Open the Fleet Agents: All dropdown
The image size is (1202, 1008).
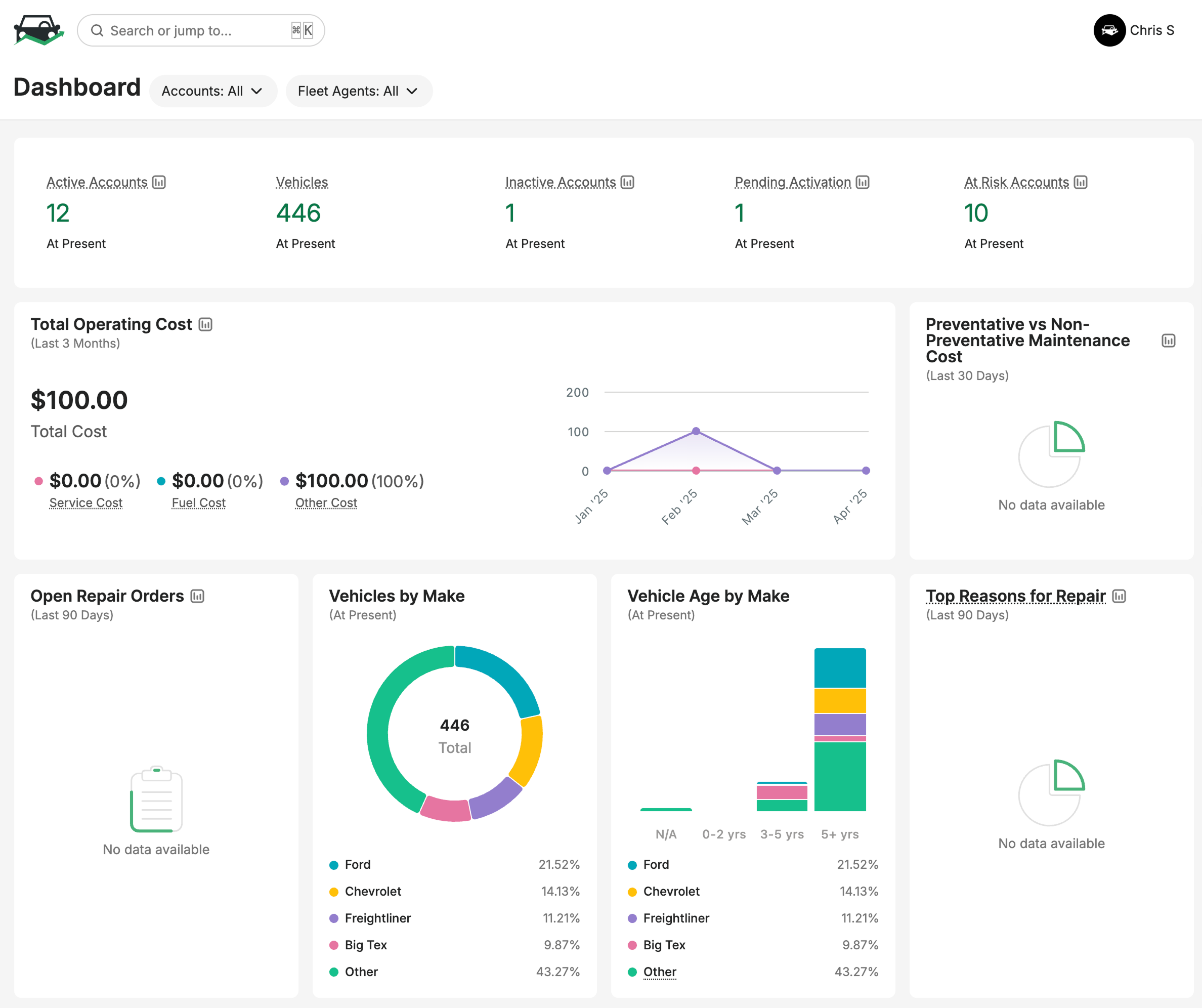click(358, 91)
